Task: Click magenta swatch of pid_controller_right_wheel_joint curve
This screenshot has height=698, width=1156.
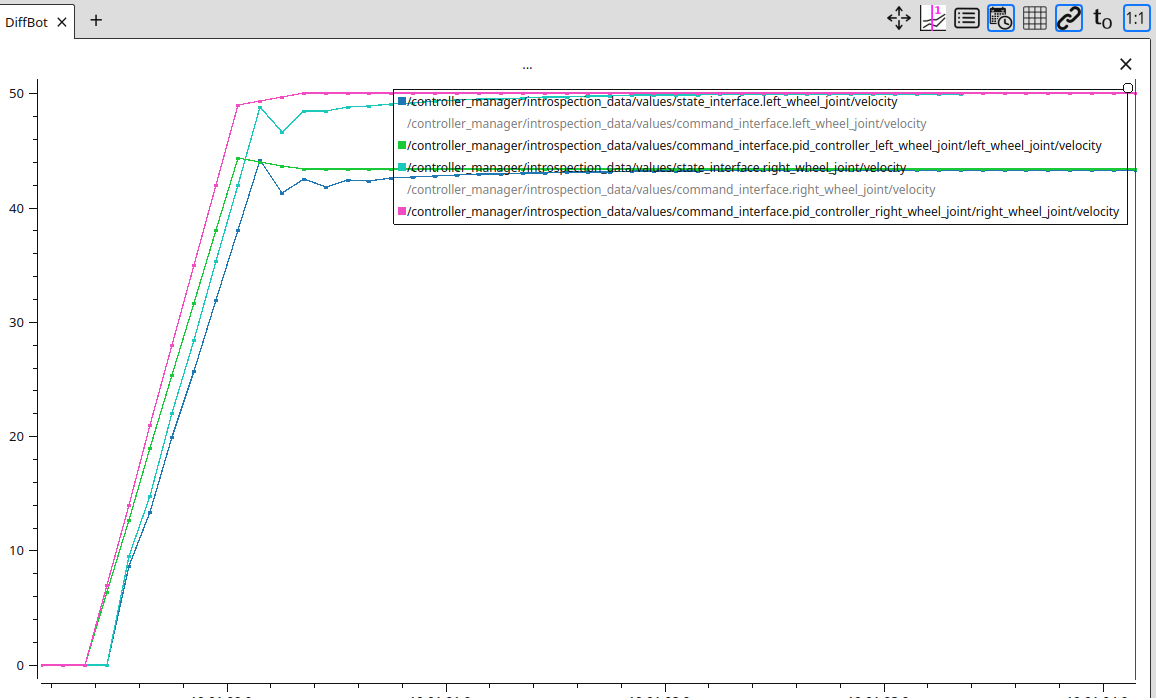Action: coord(402,212)
